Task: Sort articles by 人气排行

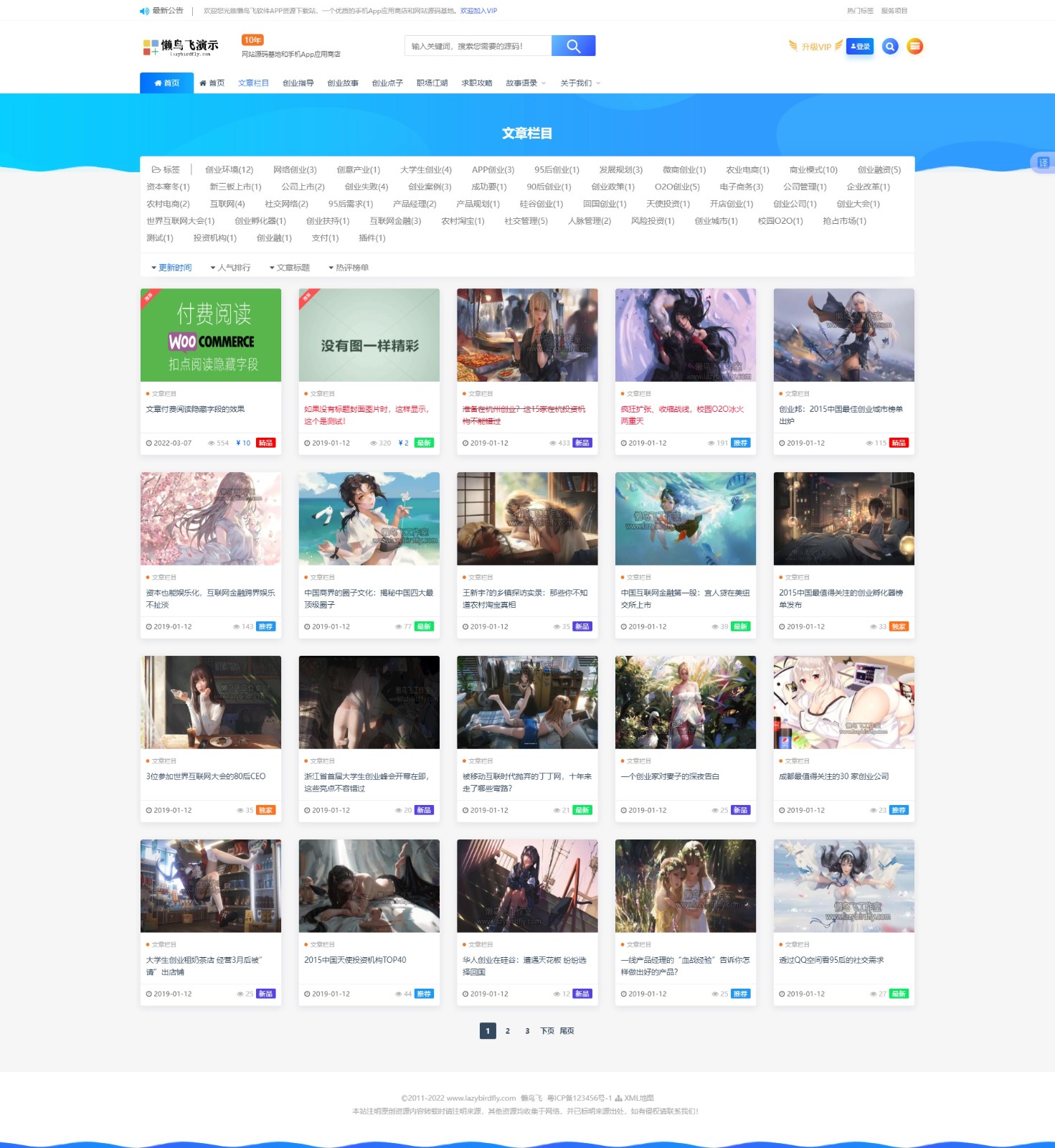Action: (231, 268)
